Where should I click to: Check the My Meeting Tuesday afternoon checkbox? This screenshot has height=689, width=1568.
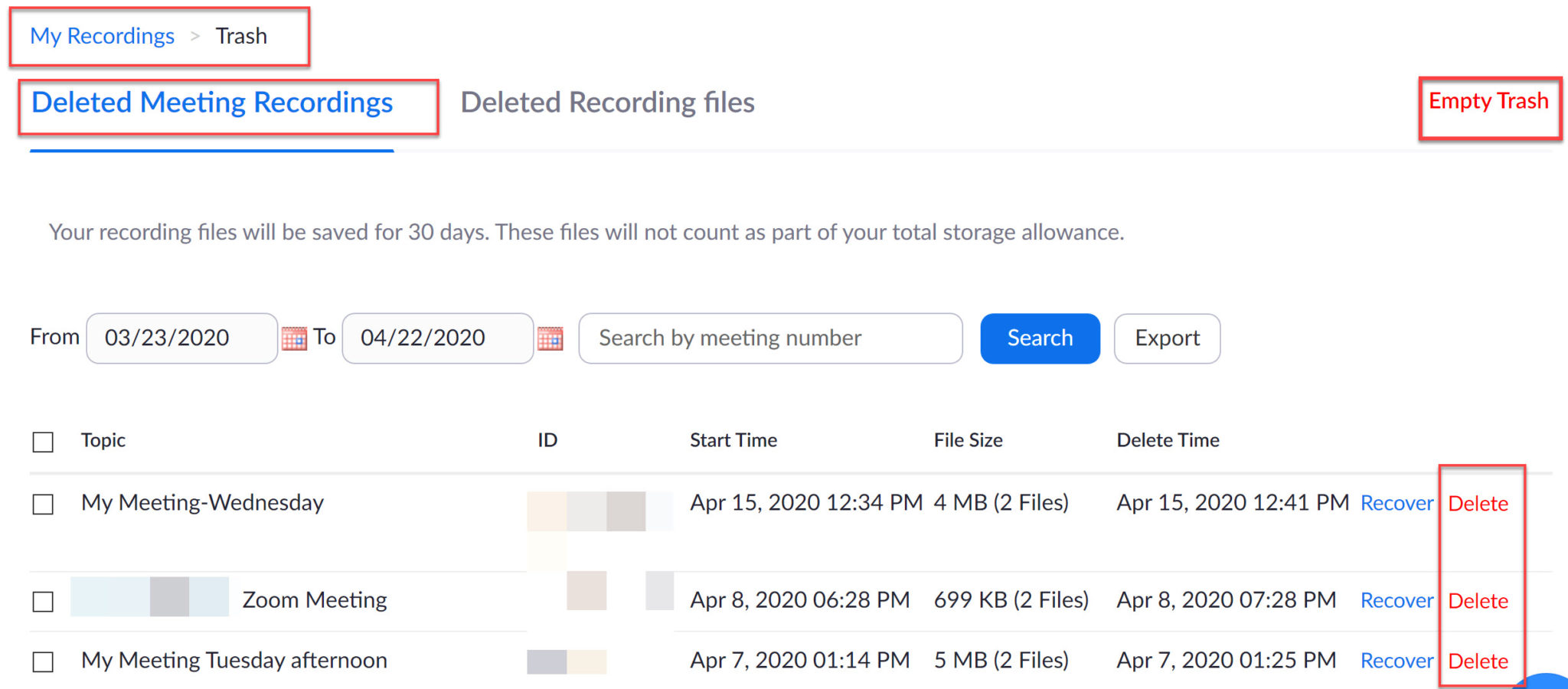tap(43, 661)
